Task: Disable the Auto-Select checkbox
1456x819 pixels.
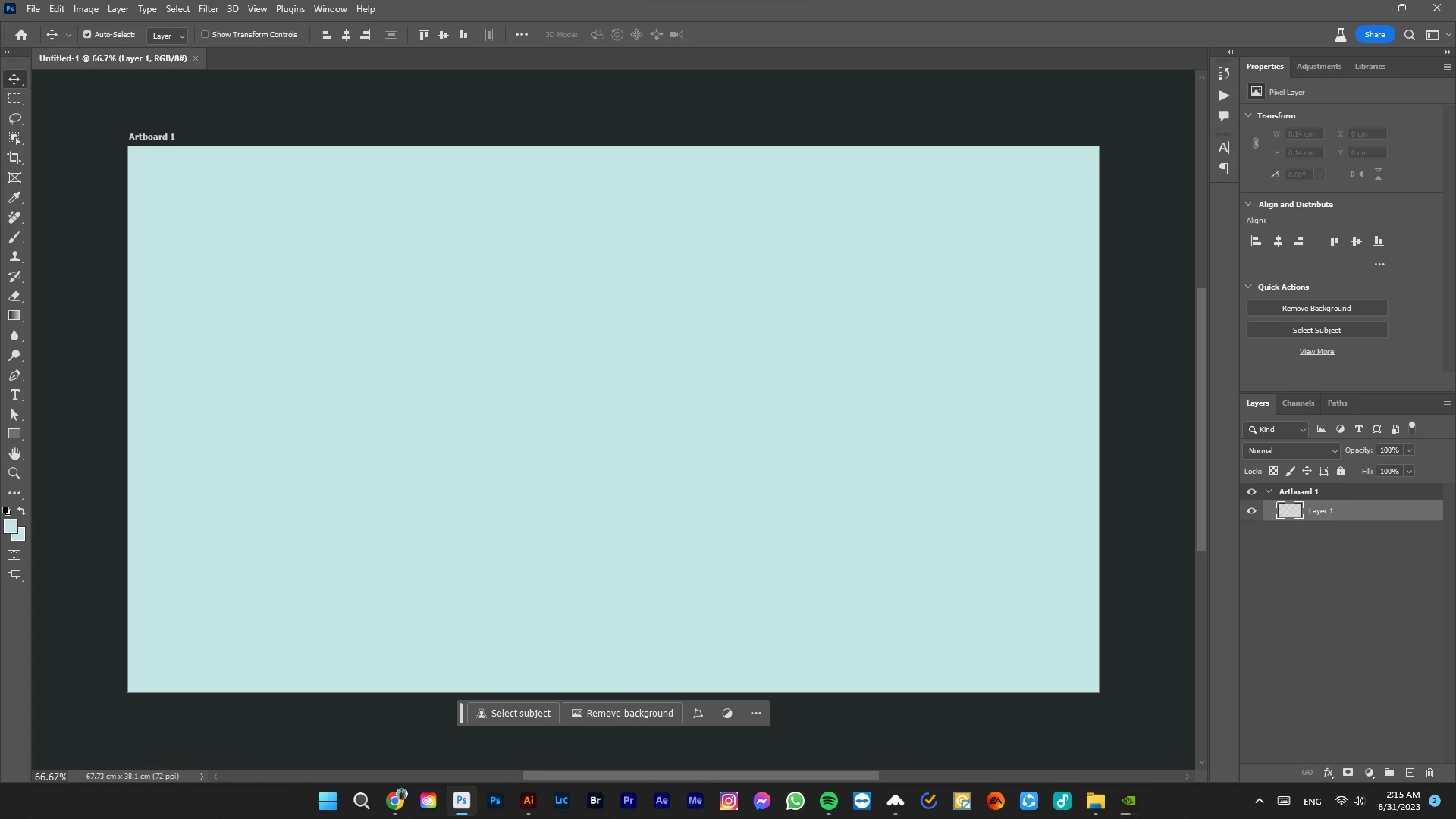Action: [87, 35]
